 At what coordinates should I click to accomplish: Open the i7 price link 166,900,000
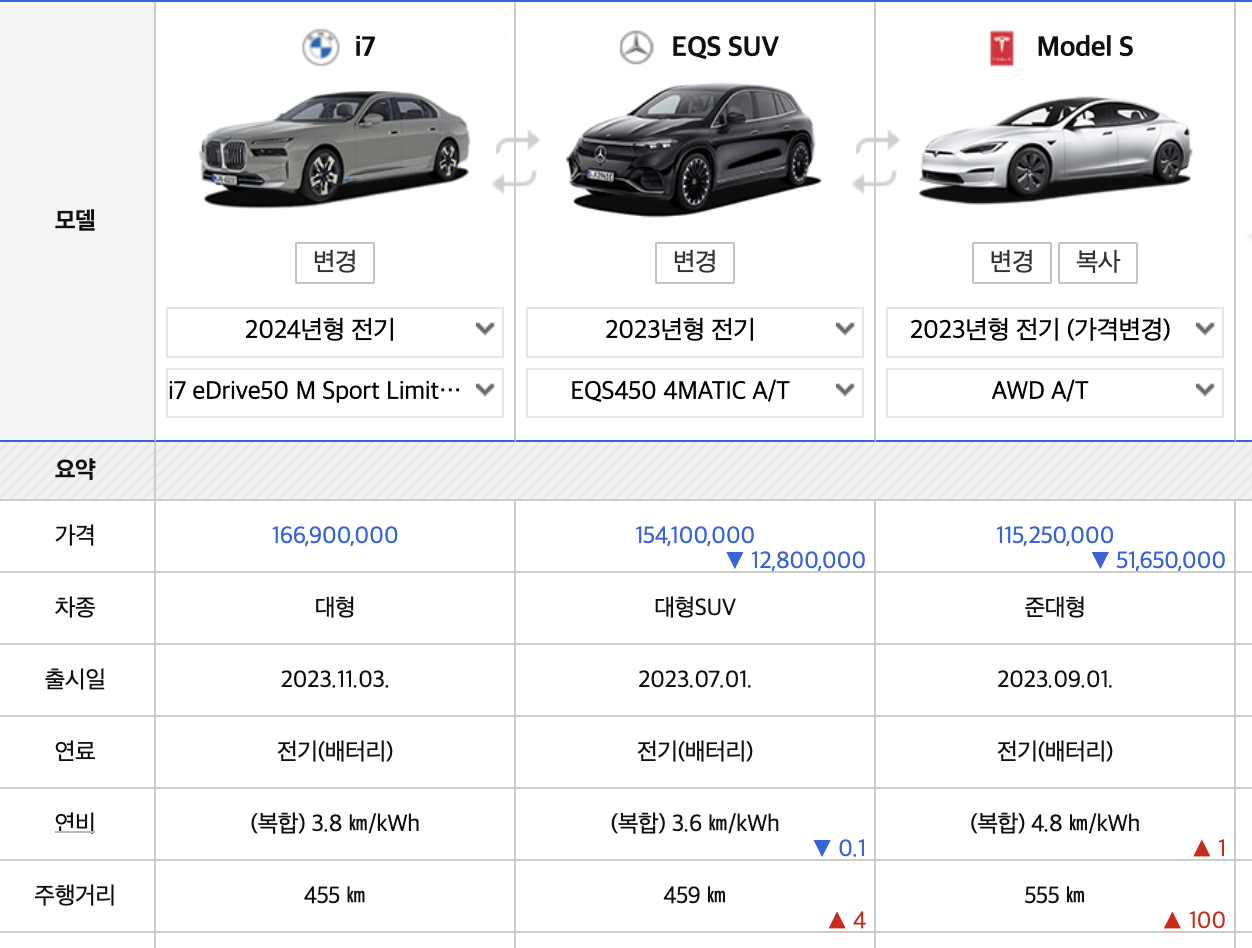[x=334, y=536]
